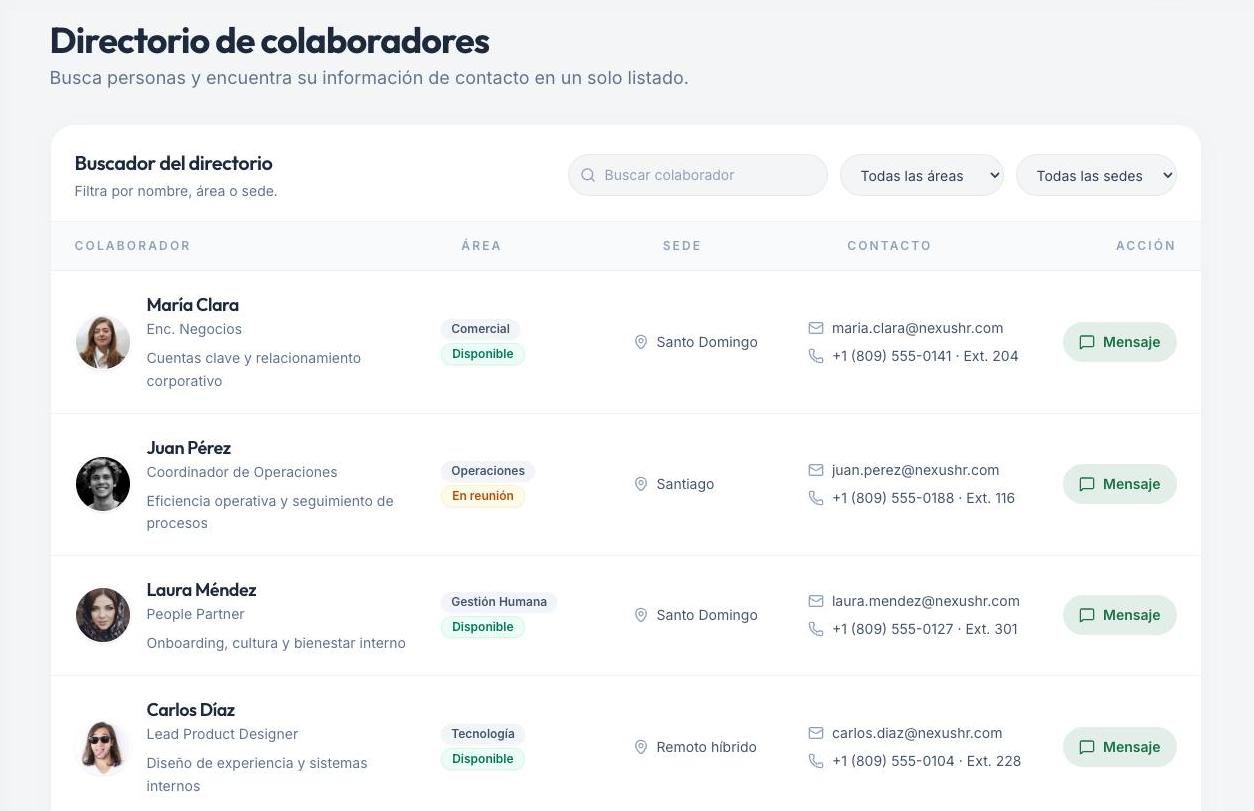Click the name Juan Pérez
Screen dimensions: 1254x811
pyautogui.click(x=188, y=448)
